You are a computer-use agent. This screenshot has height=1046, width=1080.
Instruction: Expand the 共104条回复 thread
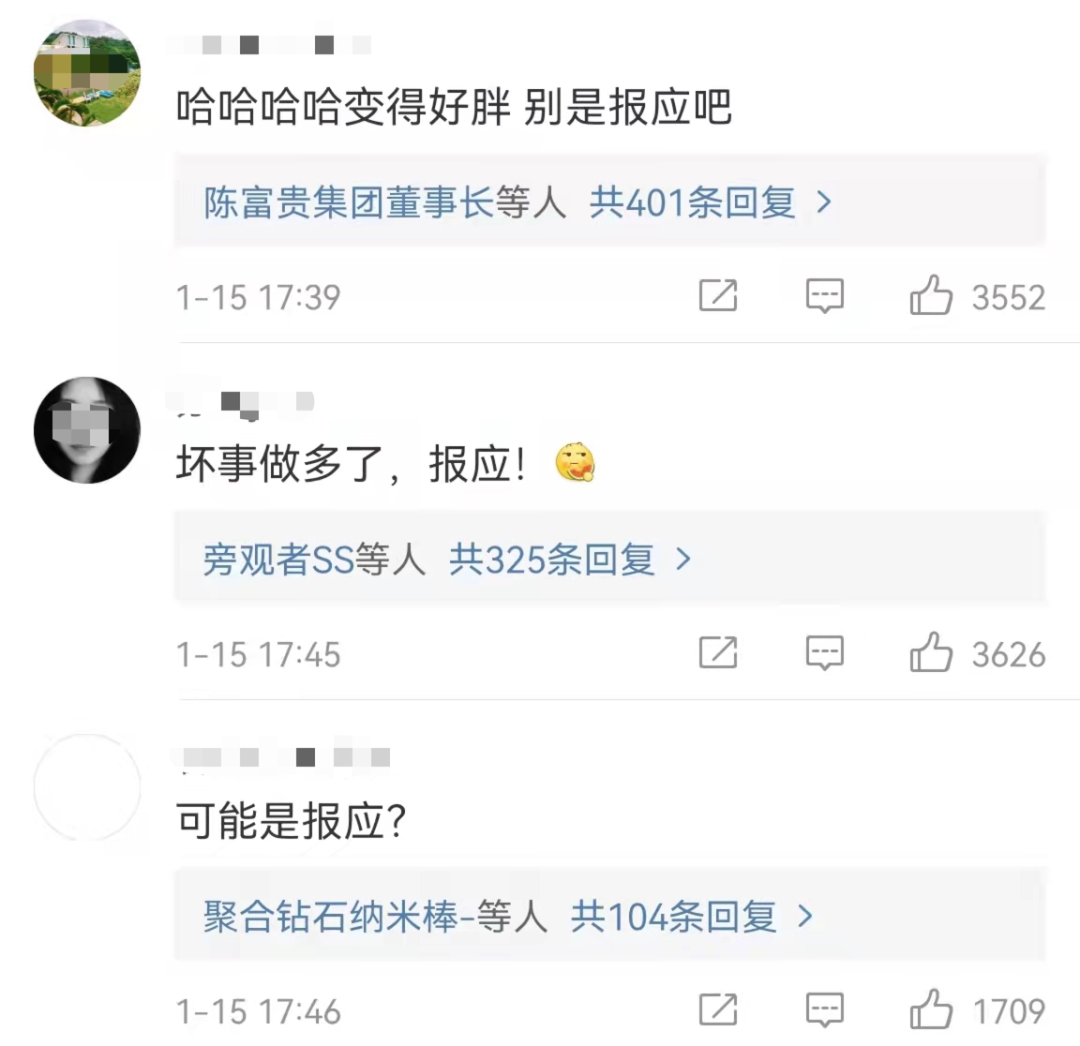692,916
